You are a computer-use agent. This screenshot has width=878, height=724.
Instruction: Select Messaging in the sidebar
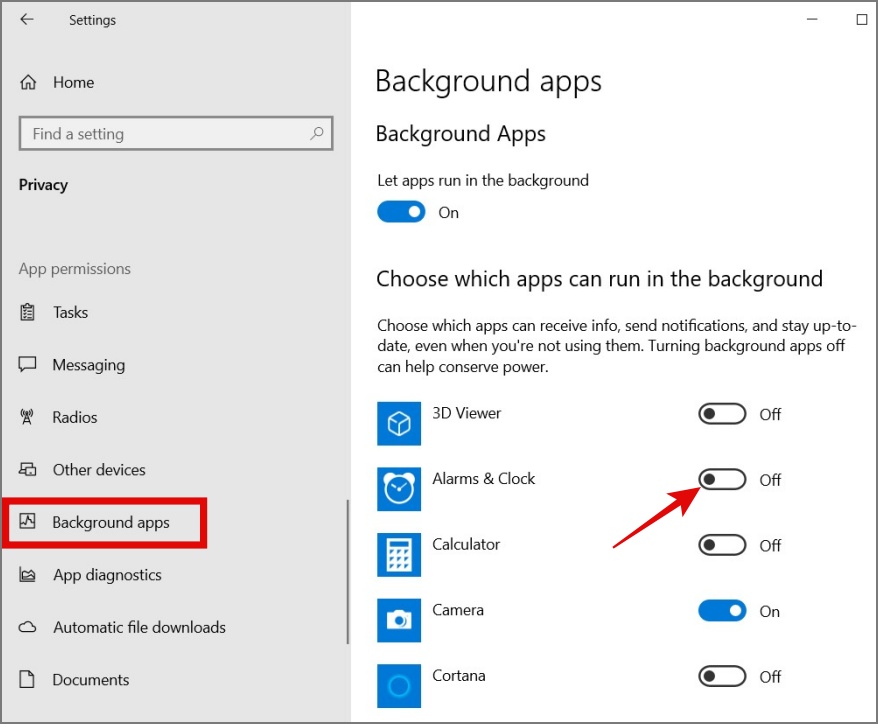click(x=88, y=365)
